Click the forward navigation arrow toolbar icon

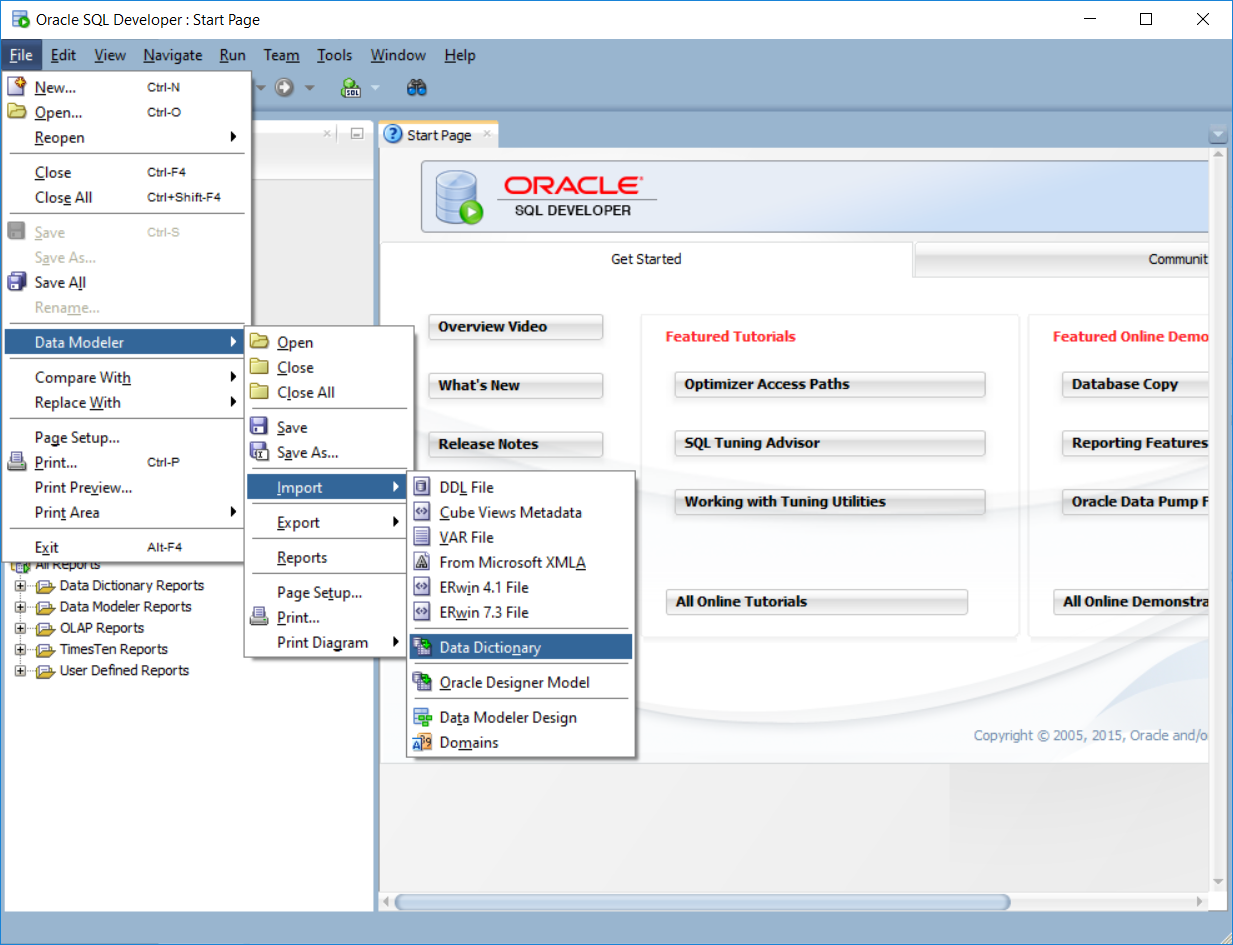(285, 88)
